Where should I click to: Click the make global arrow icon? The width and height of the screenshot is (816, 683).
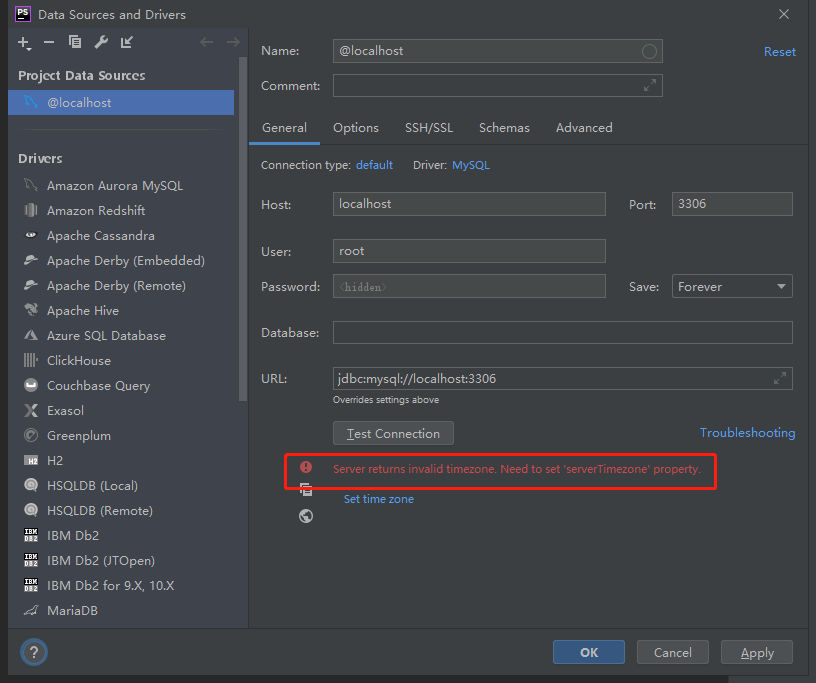click(x=127, y=42)
